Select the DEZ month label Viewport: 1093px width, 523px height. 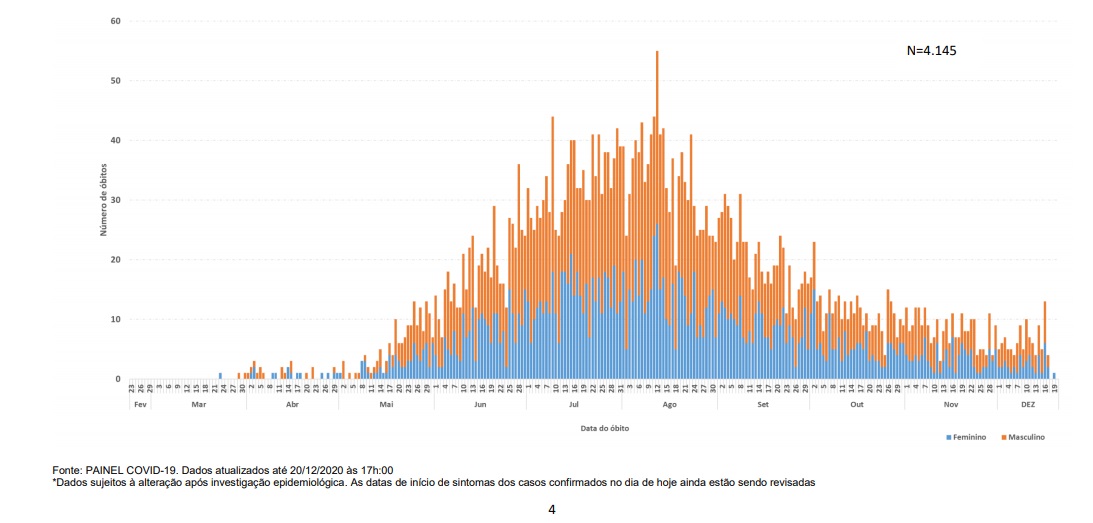tap(1028, 405)
